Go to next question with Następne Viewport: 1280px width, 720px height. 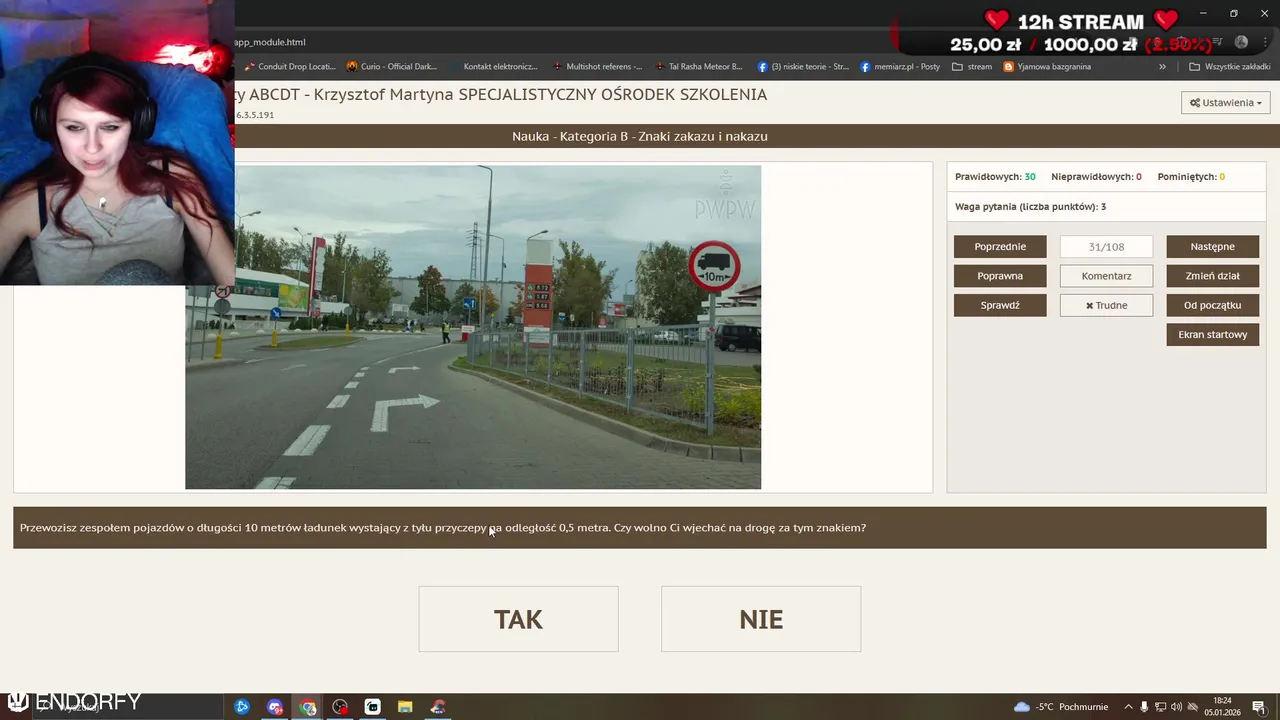[x=1212, y=246]
